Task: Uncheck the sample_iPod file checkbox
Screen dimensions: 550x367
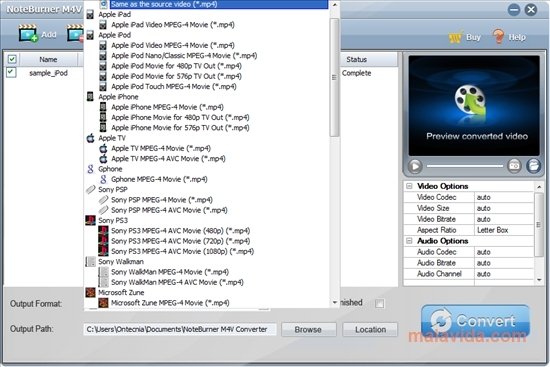Action: click(x=11, y=73)
